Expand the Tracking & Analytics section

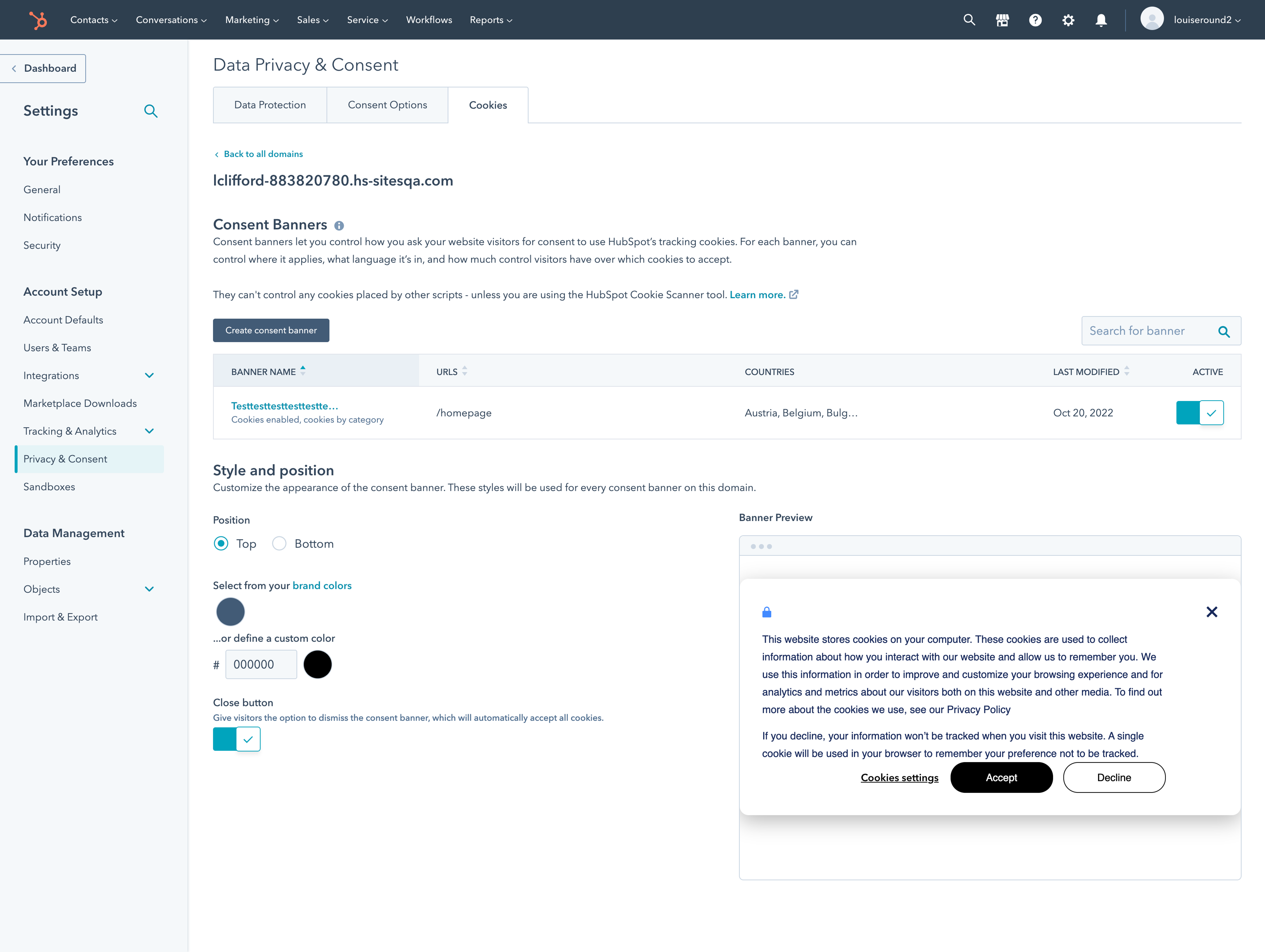(x=149, y=431)
